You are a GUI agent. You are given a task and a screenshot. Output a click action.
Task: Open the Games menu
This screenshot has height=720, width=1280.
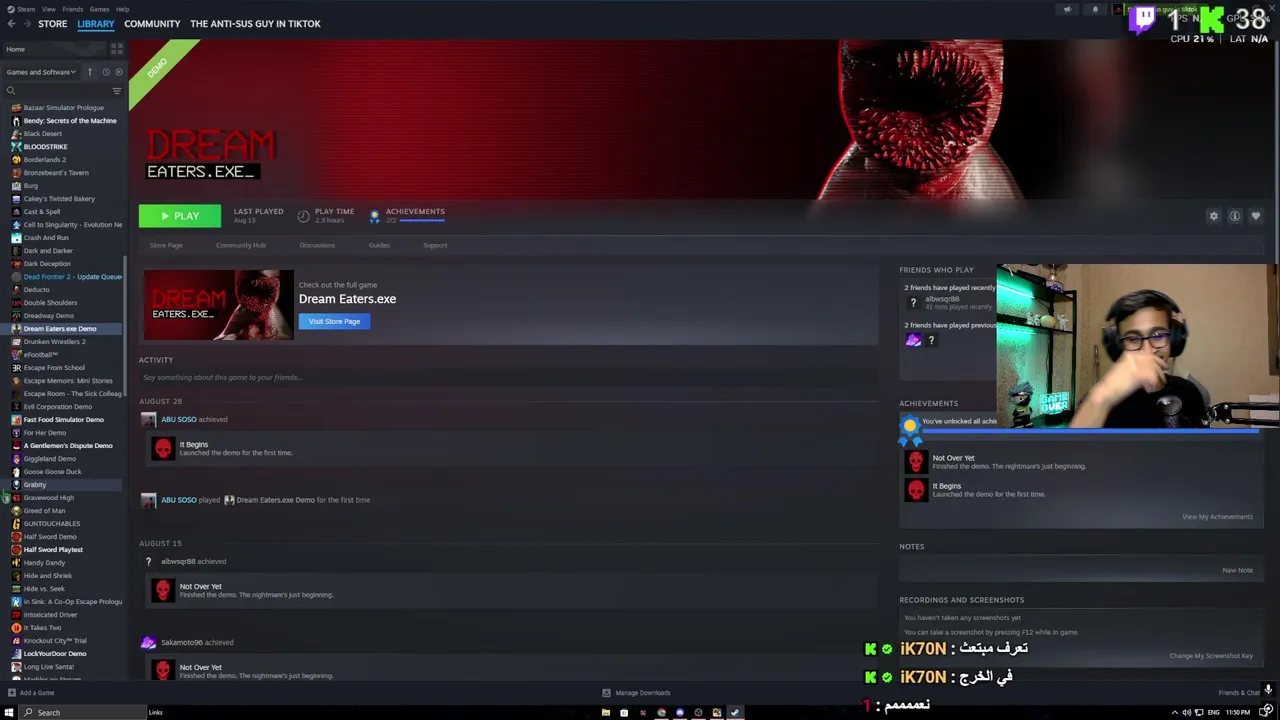[99, 9]
